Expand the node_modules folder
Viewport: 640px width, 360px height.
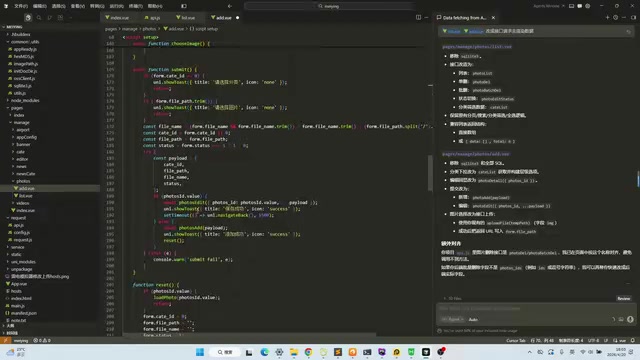pos(24,100)
